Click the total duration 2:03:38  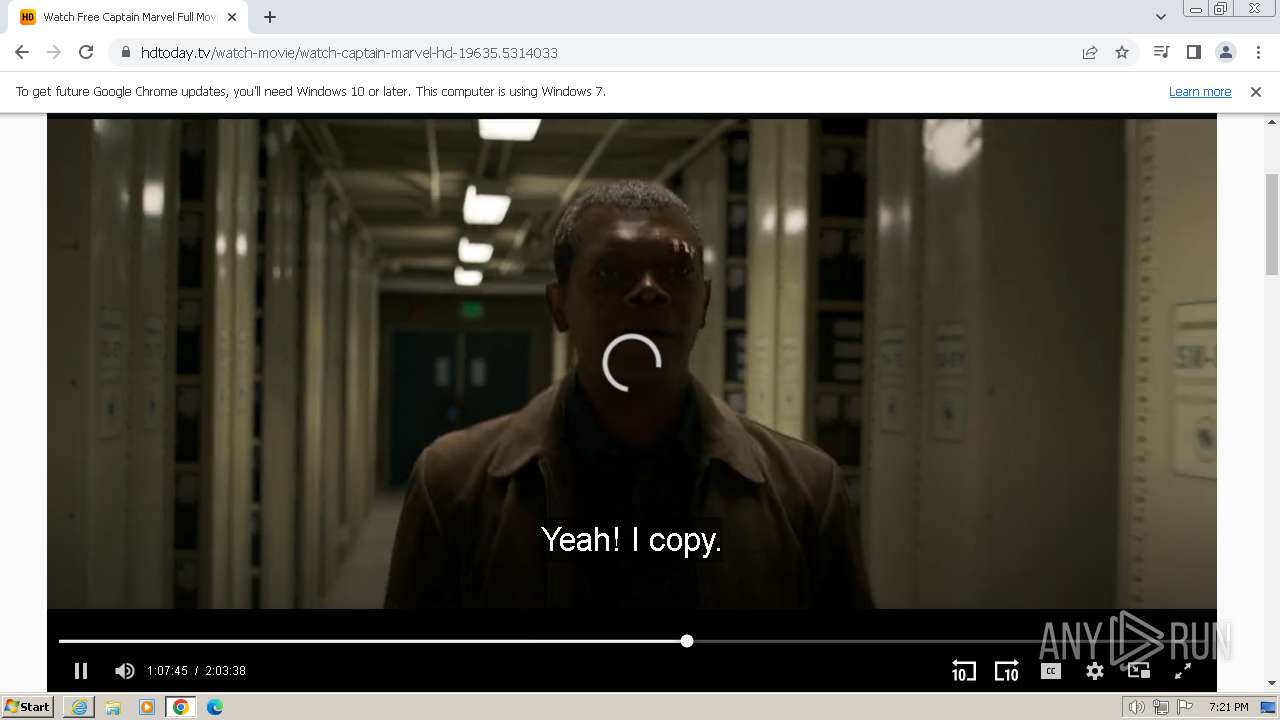[x=225, y=671]
